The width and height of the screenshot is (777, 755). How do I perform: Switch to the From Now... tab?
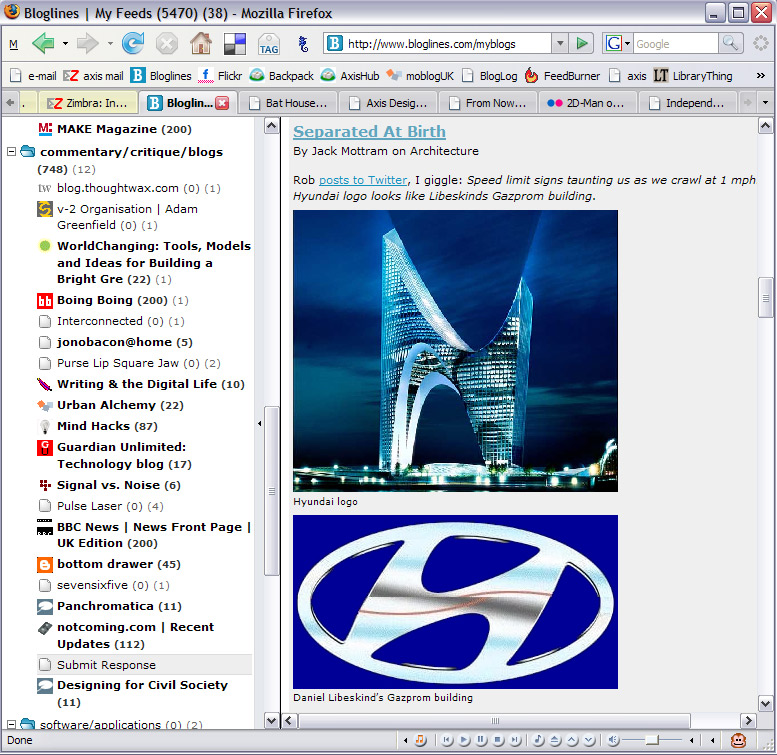(488, 103)
